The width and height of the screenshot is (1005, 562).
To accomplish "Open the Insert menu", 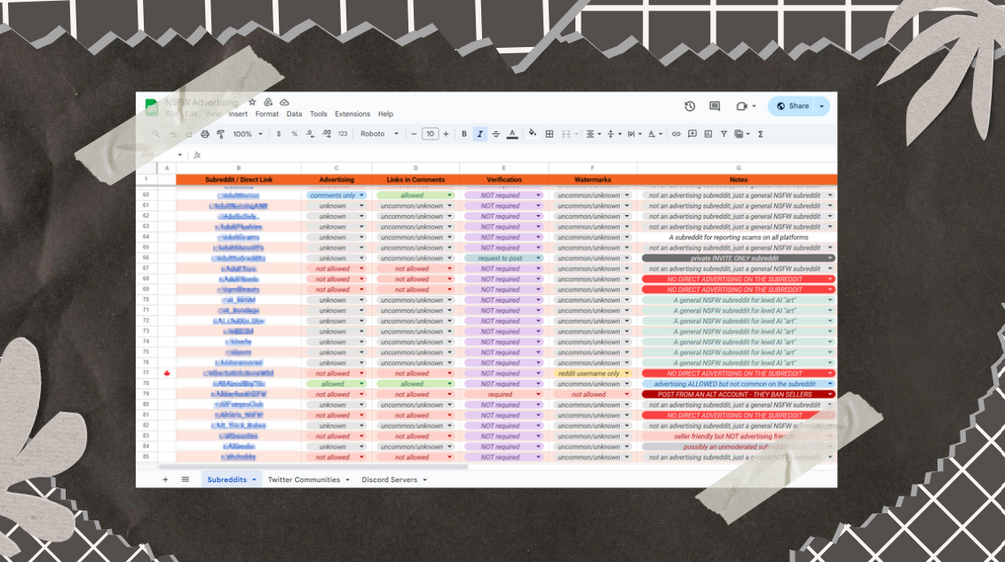I will [238, 114].
